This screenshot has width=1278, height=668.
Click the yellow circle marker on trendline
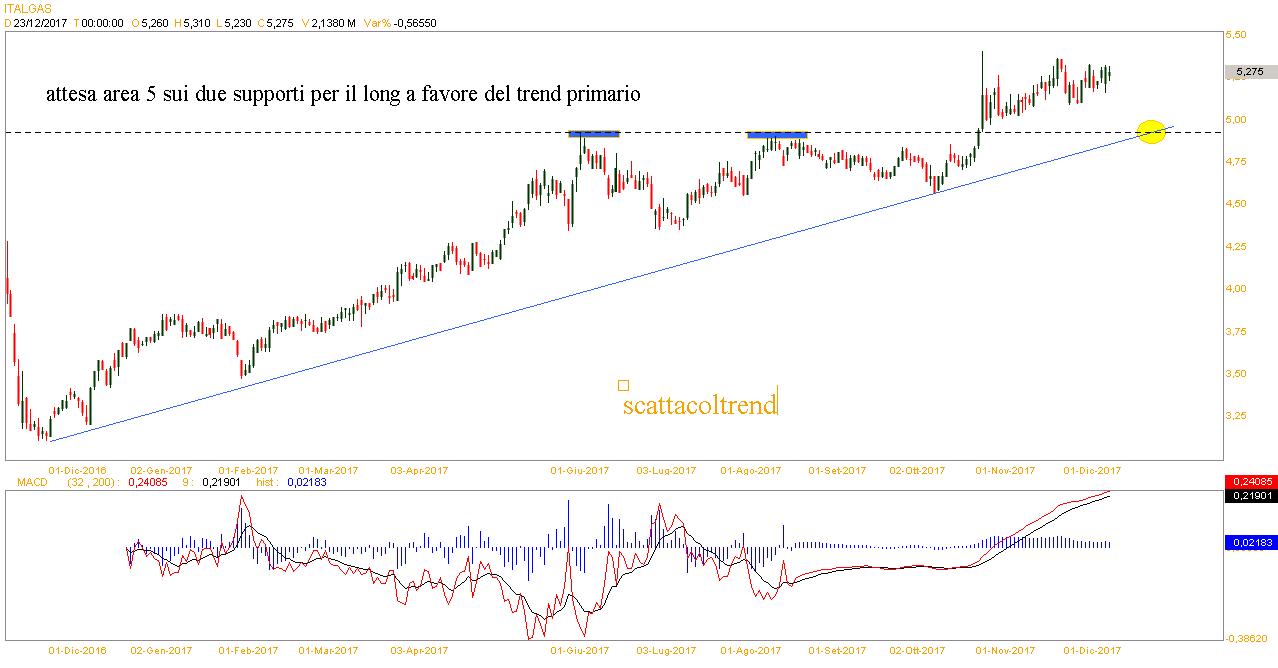coord(1152,132)
